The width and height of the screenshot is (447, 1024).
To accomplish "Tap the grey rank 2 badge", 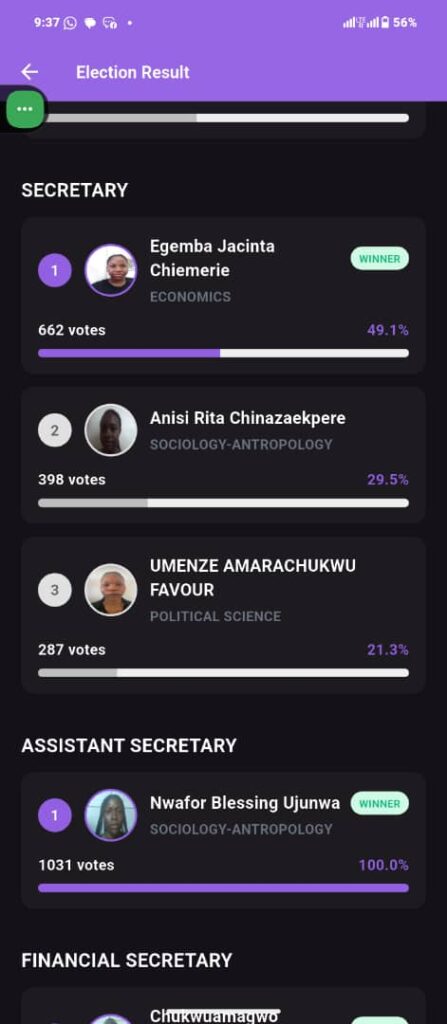I will tap(55, 430).
